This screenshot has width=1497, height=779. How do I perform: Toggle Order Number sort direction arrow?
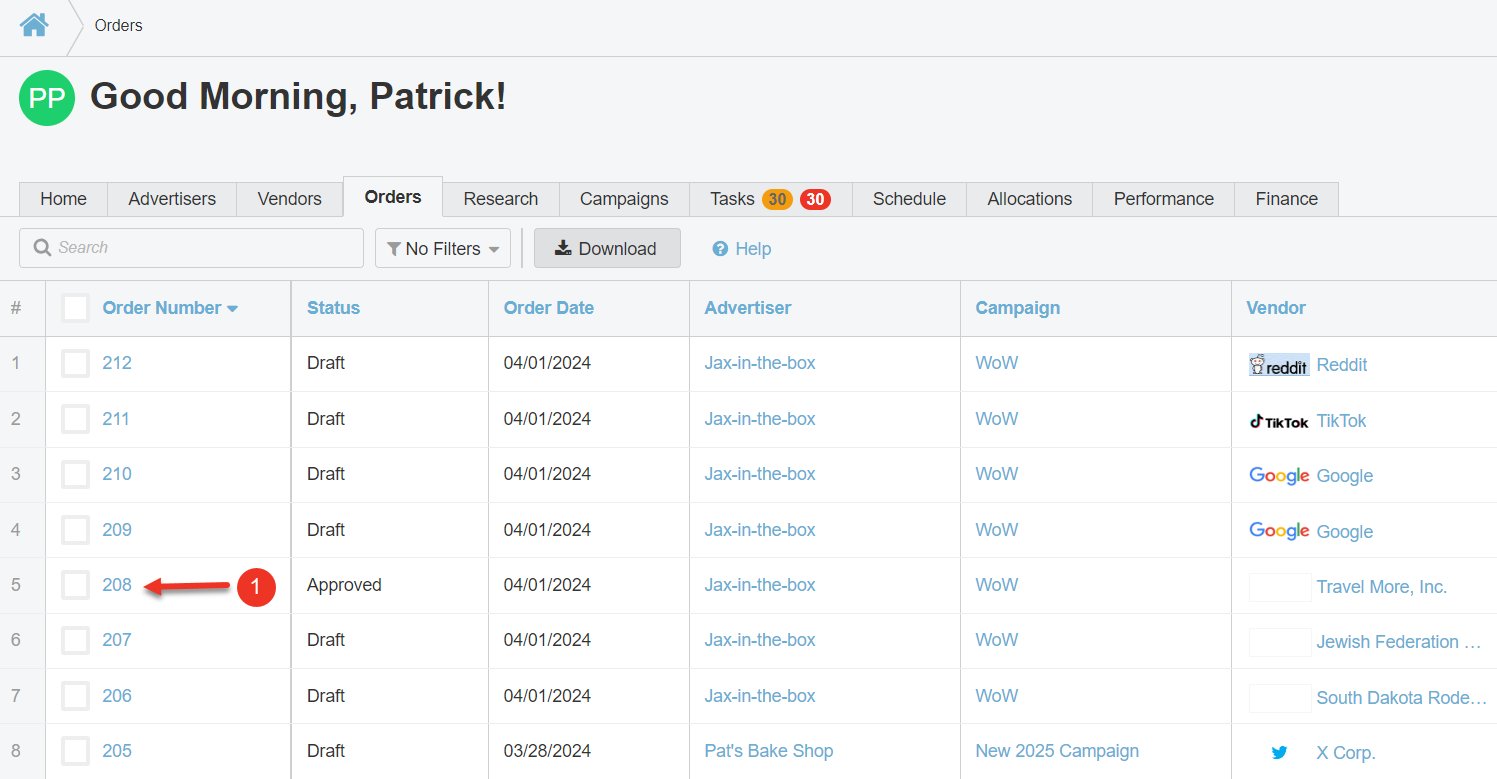point(233,308)
